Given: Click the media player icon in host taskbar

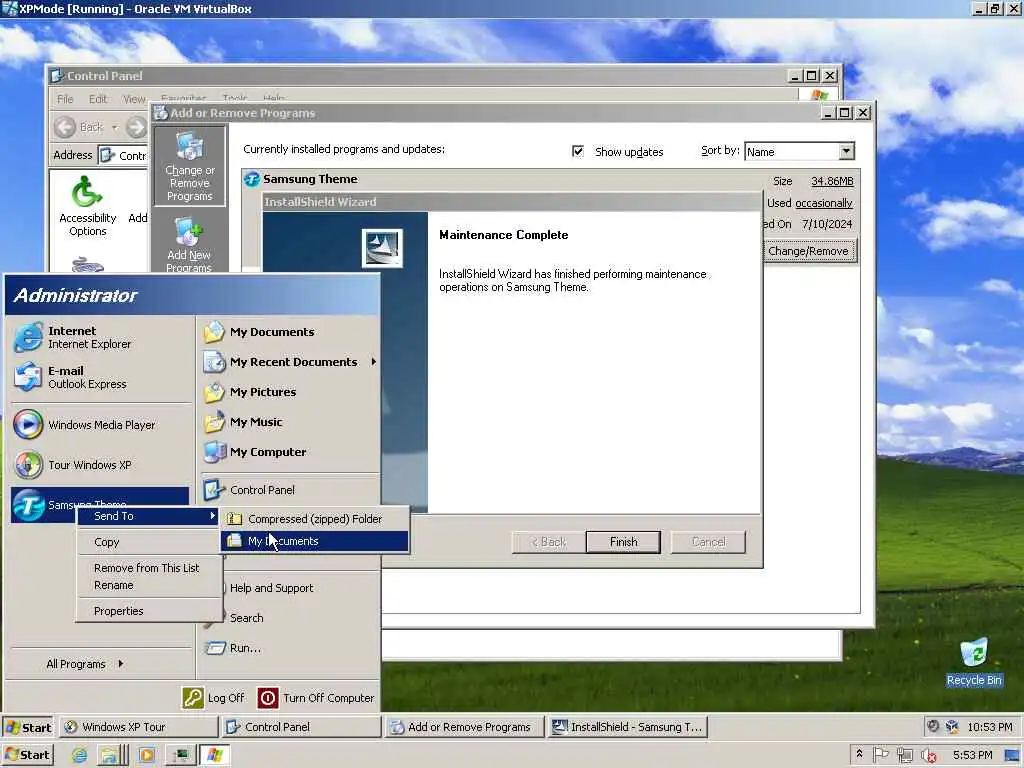Looking at the screenshot, I should (x=147, y=756).
